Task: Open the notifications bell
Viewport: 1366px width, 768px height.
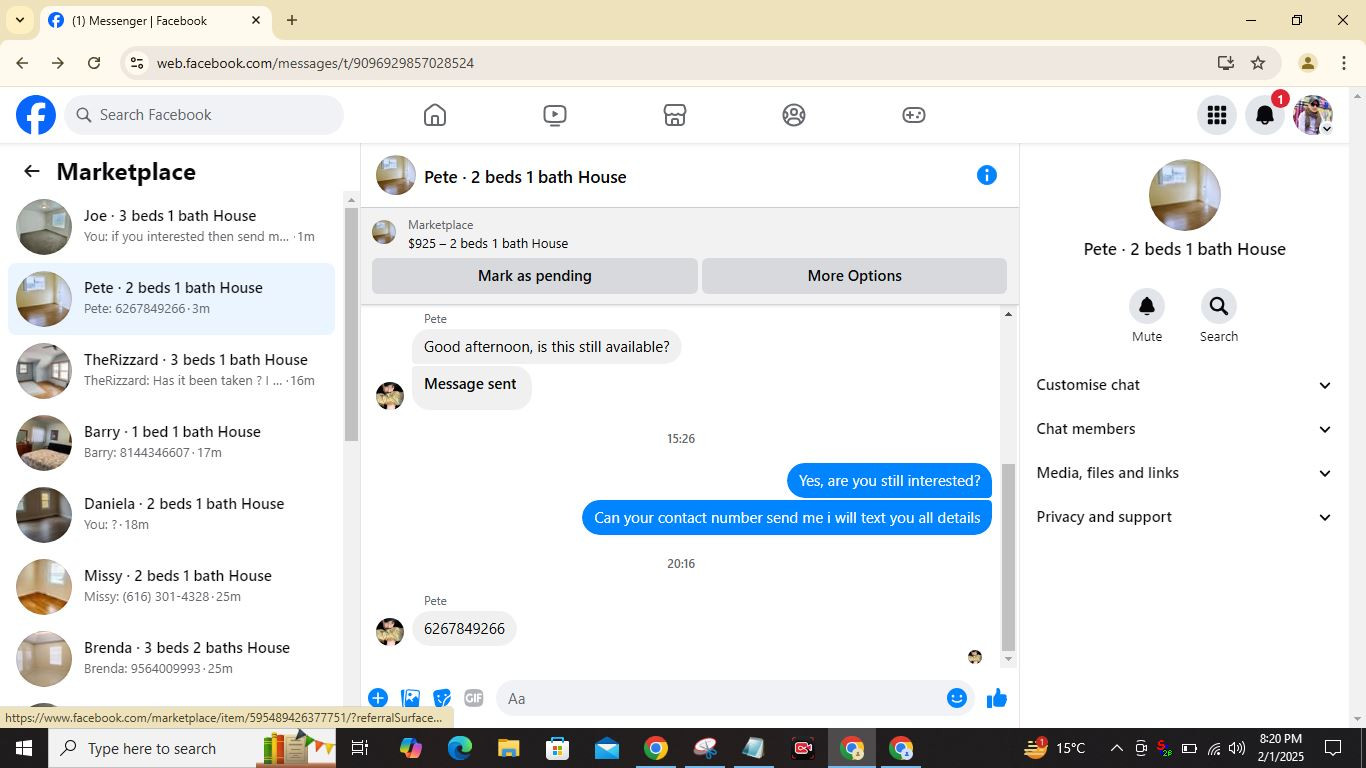Action: (x=1265, y=115)
